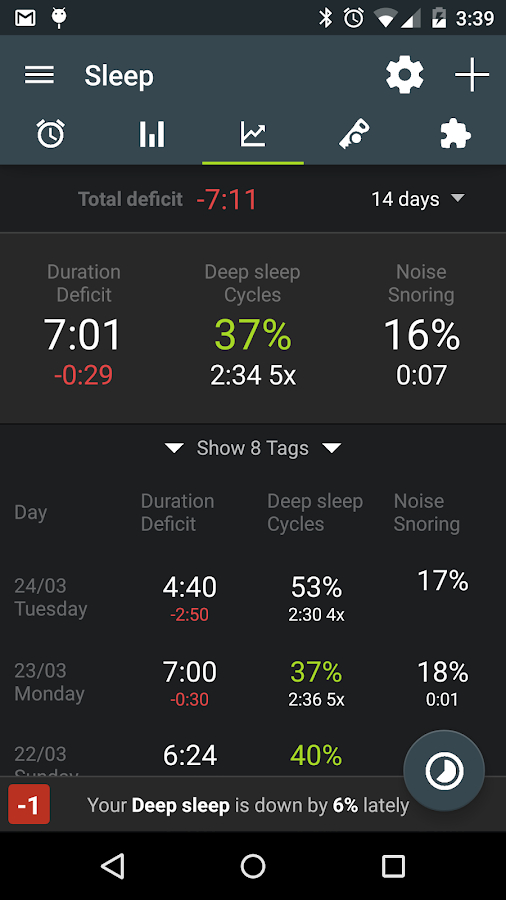Switch to the alarm clock tab
Image resolution: width=506 pixels, height=900 pixels.
[50, 134]
